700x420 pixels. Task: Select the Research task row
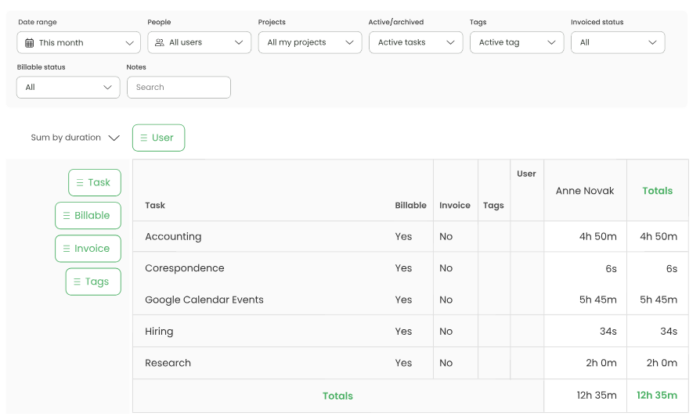pyautogui.click(x=410, y=363)
